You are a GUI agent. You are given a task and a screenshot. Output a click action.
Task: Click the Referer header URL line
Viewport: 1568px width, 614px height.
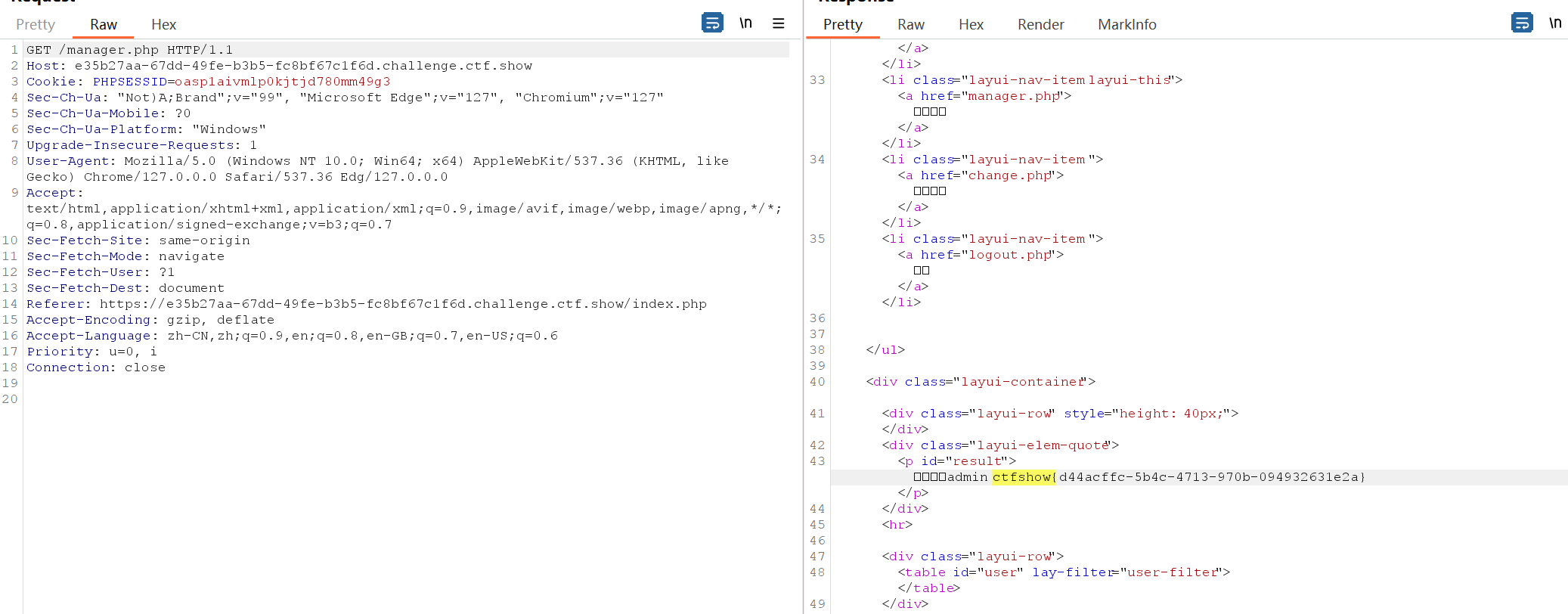(x=402, y=304)
